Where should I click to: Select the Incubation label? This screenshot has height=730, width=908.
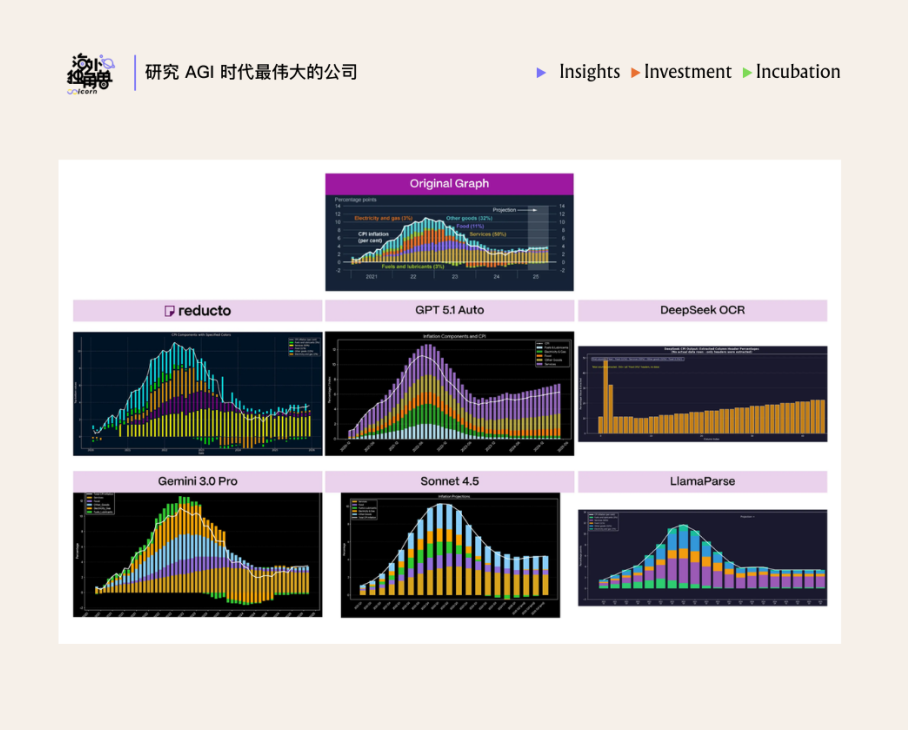pyautogui.click(x=798, y=72)
